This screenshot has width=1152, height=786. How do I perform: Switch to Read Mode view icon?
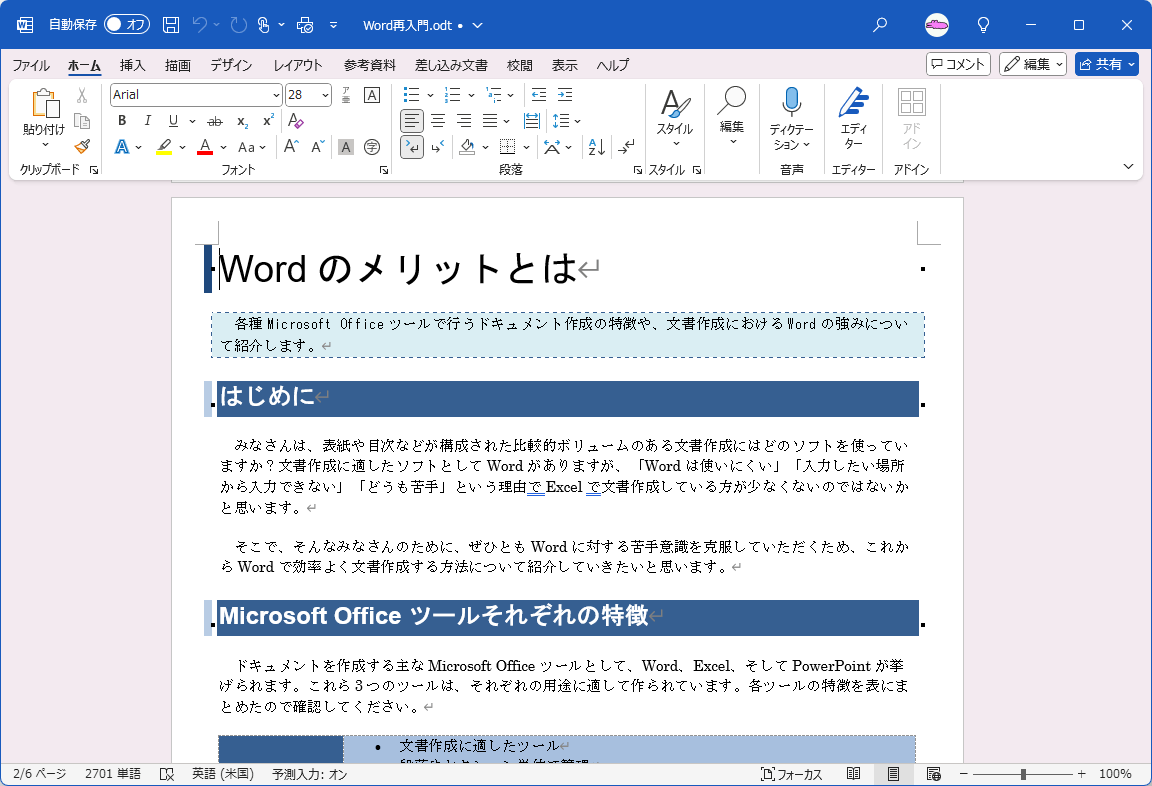click(x=853, y=774)
